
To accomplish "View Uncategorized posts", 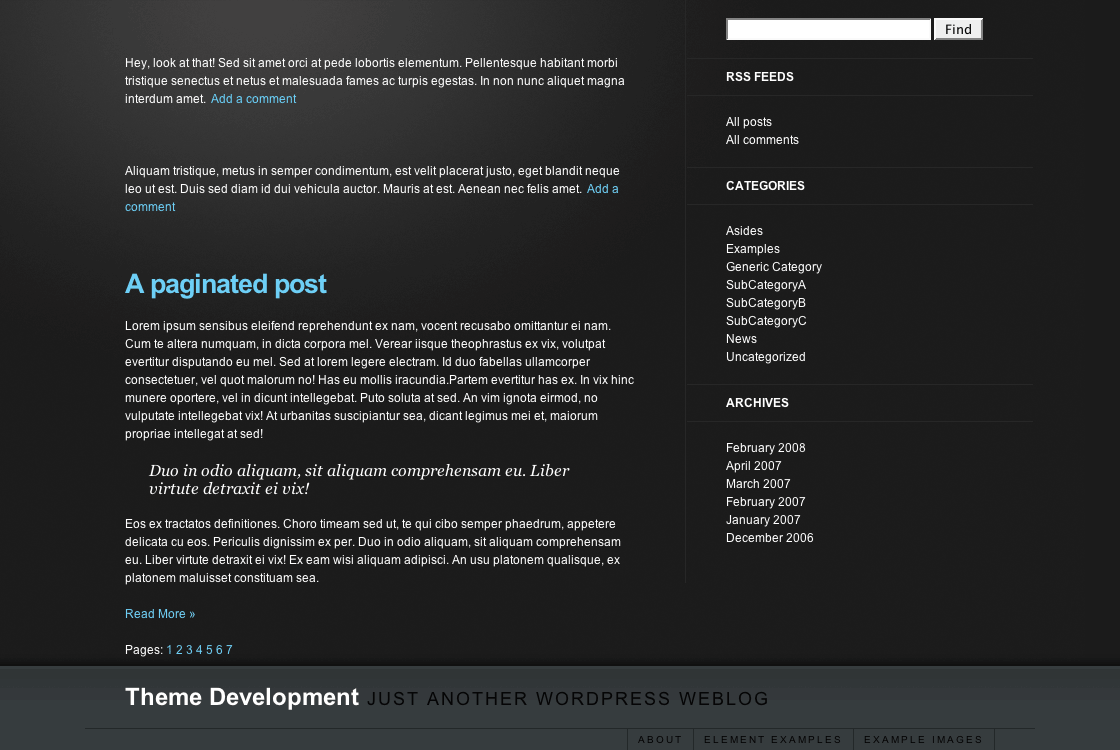I will click(765, 356).
